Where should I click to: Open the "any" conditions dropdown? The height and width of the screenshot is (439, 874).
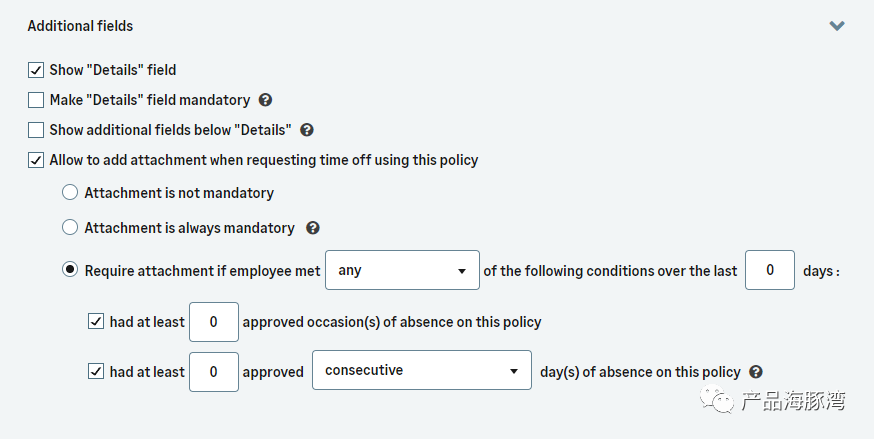[x=403, y=271]
